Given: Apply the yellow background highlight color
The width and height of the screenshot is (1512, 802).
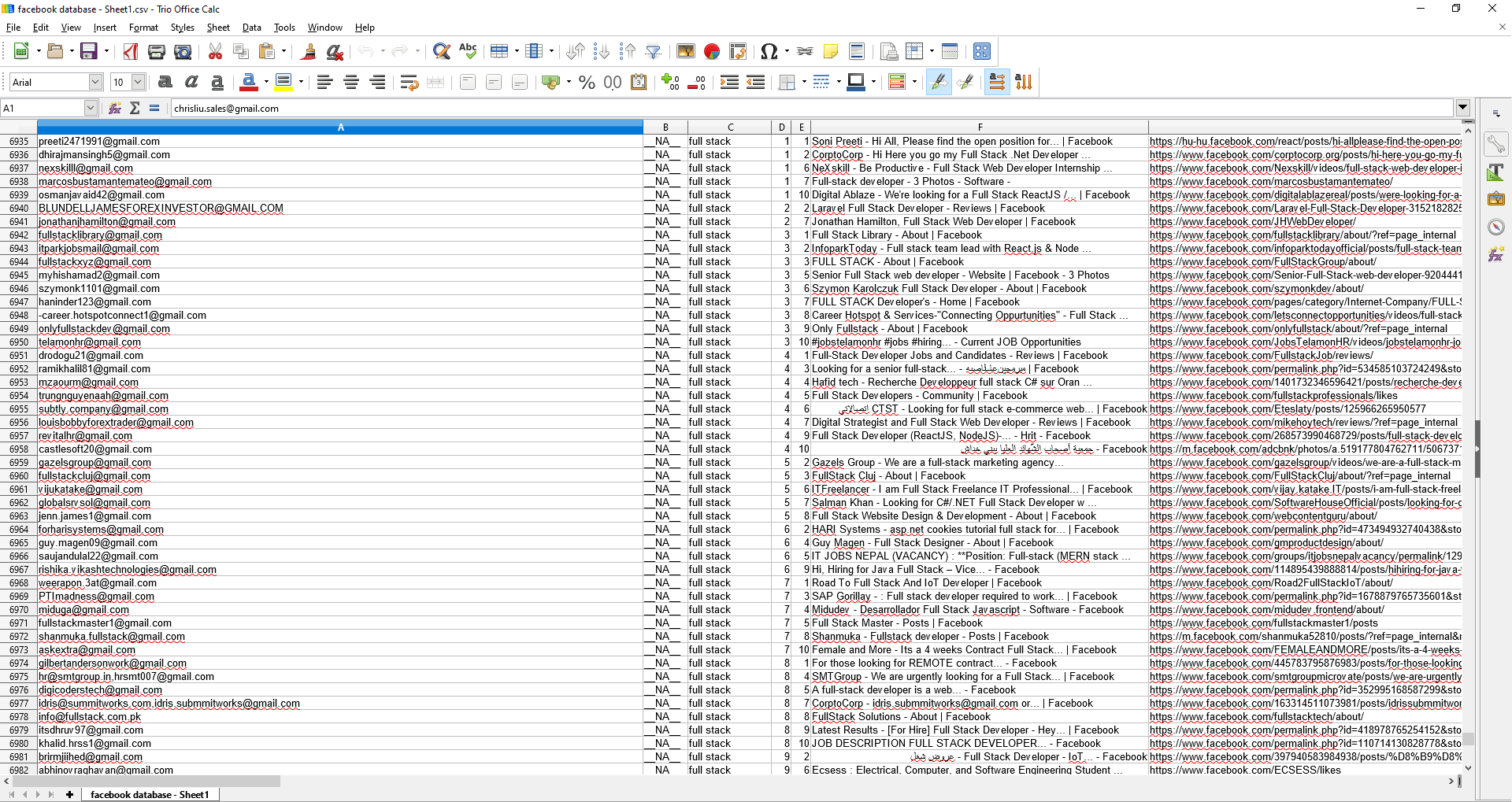Looking at the screenshot, I should pos(283,82).
